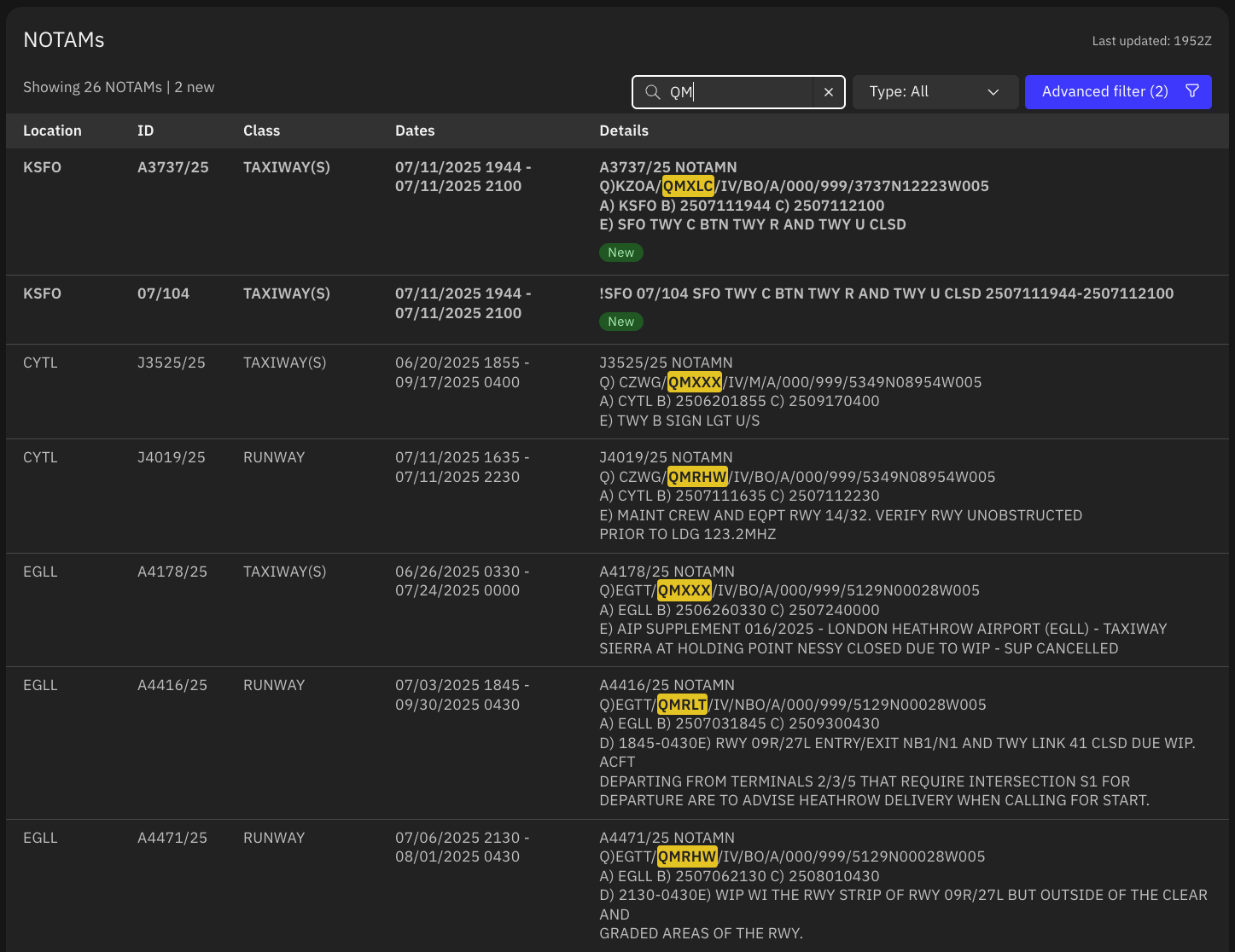
Task: Select the KSFO 07/104 NOTAM ID
Action: pos(163,293)
